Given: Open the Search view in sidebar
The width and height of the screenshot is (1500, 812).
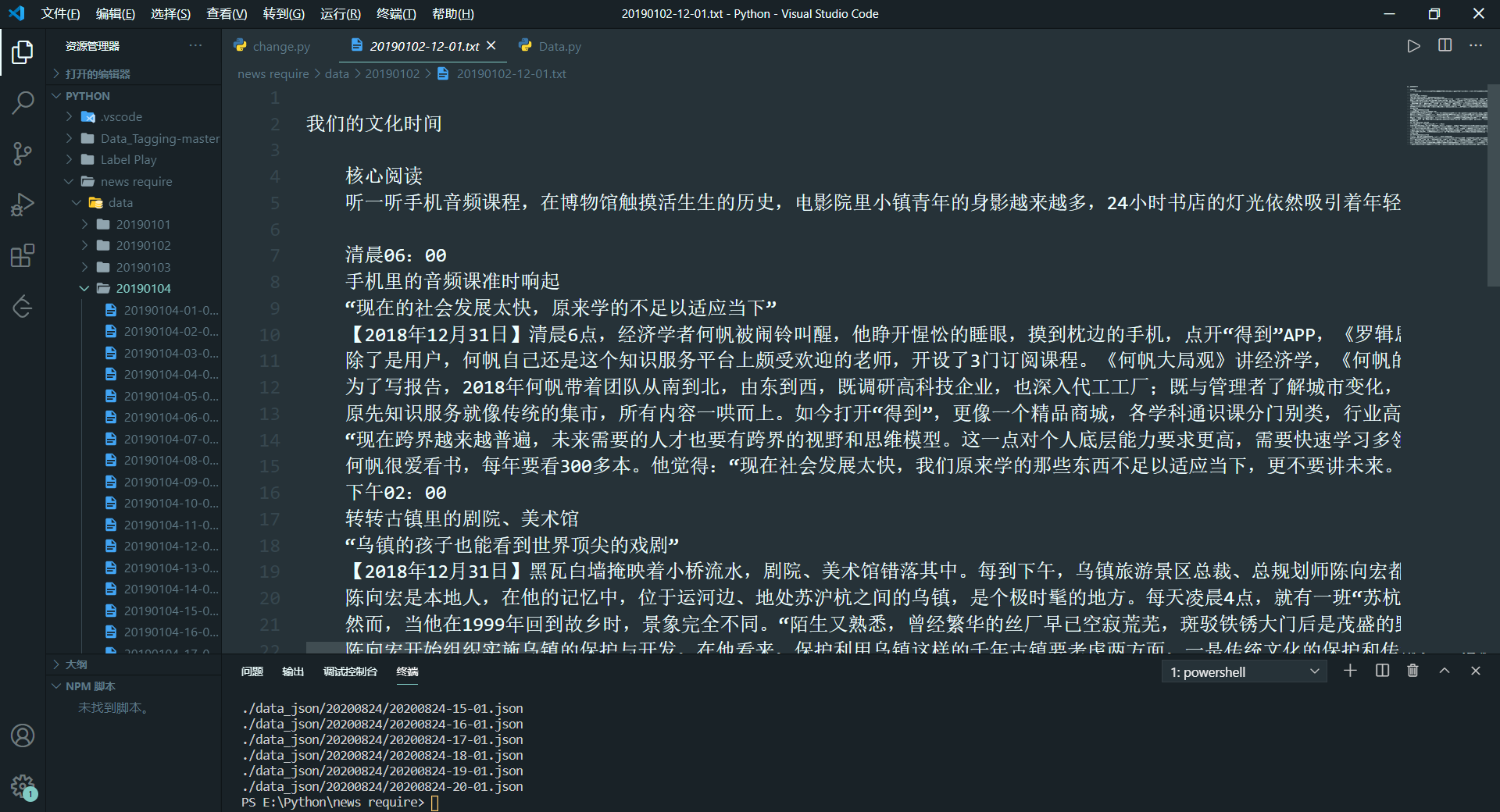Looking at the screenshot, I should click(23, 102).
